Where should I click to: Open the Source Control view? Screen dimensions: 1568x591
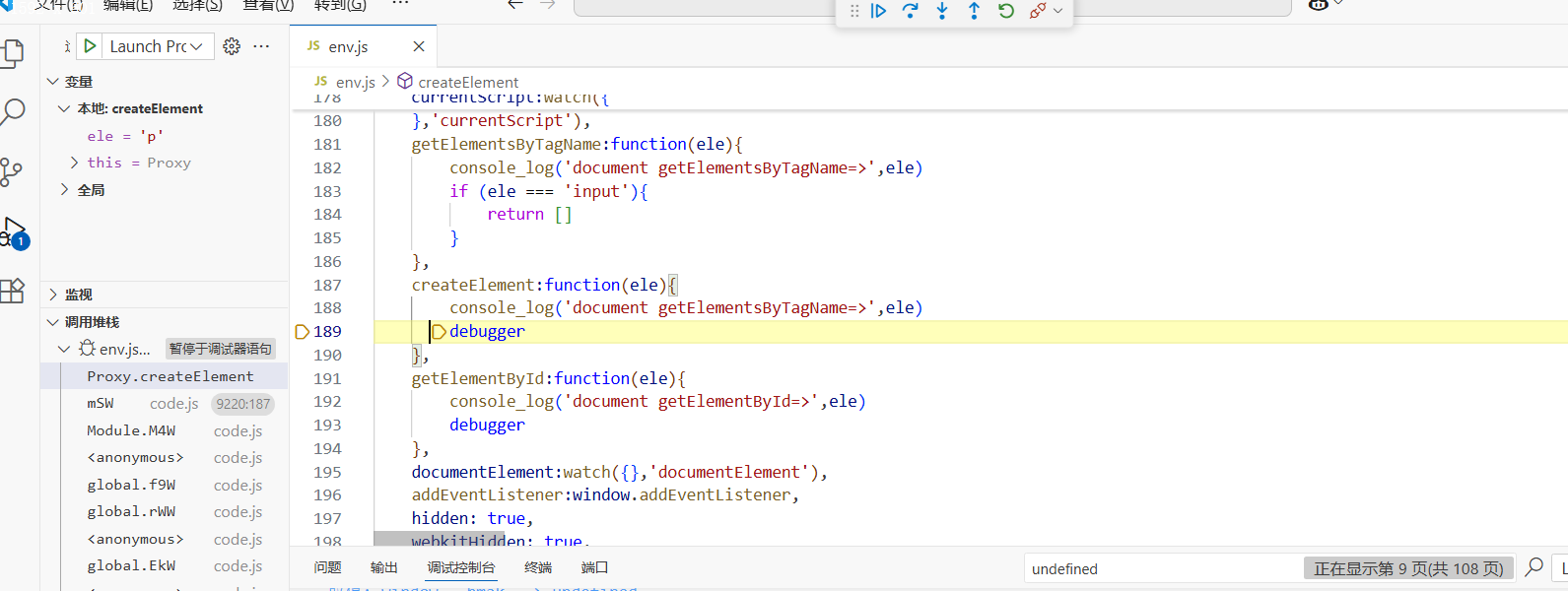click(x=12, y=172)
